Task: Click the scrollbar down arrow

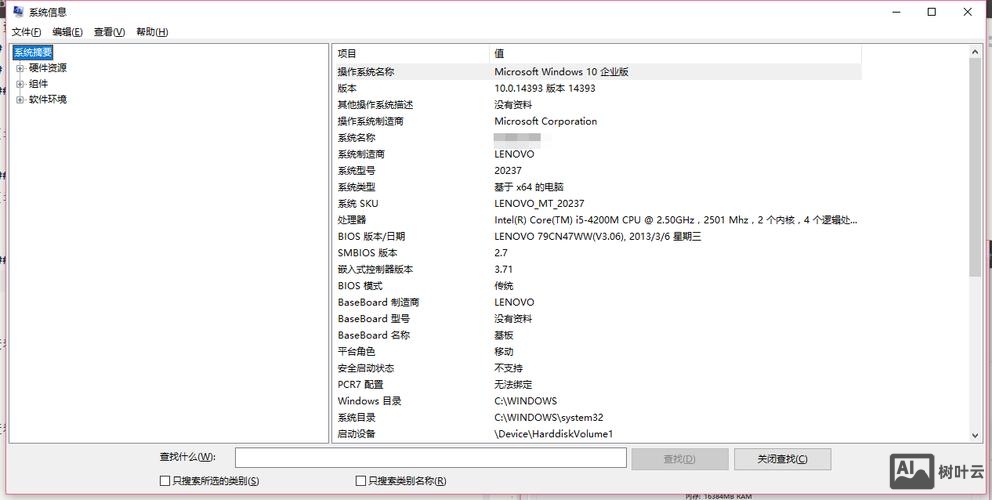Action: [975, 435]
